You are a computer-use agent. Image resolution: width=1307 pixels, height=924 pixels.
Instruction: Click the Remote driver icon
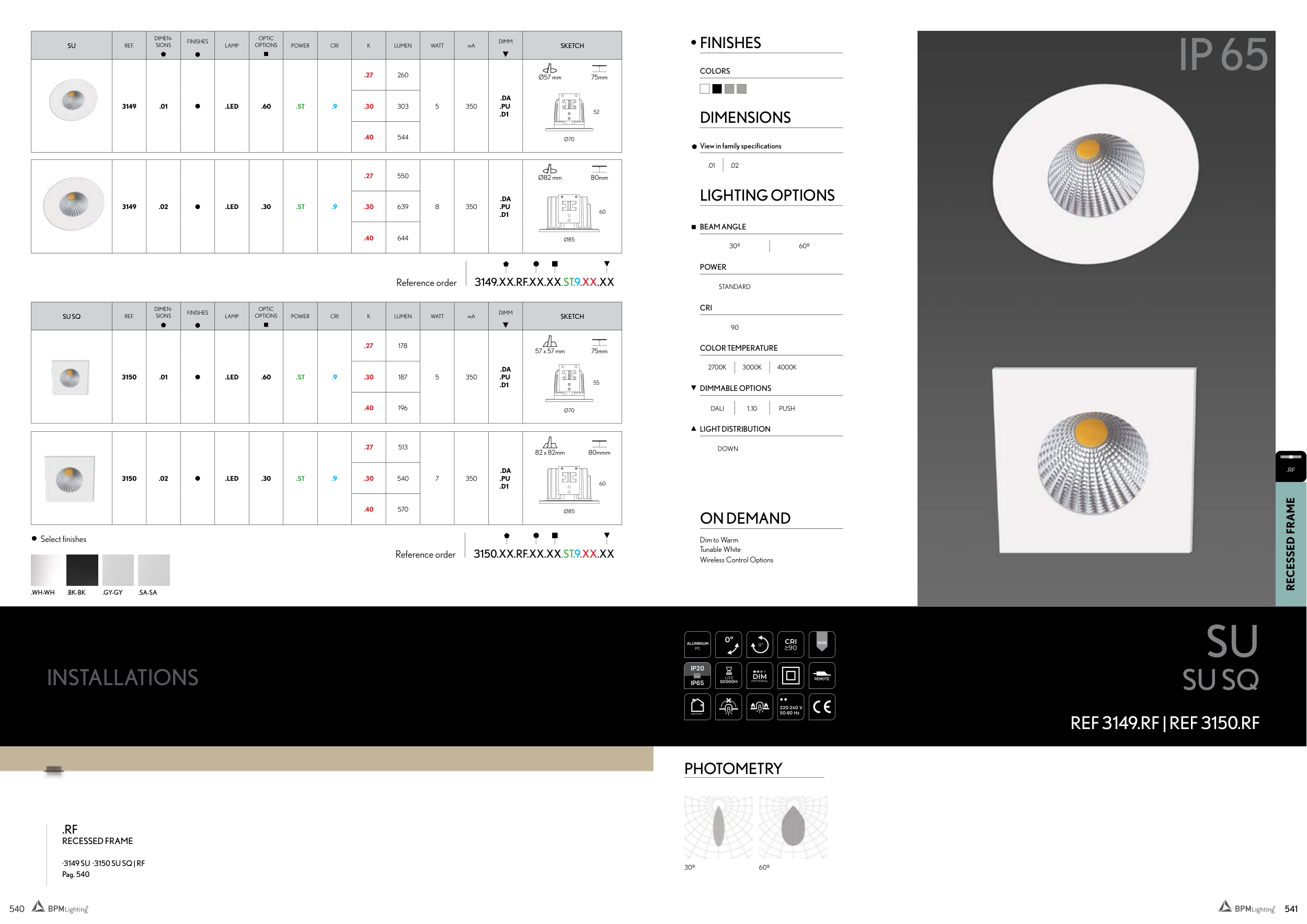click(821, 675)
